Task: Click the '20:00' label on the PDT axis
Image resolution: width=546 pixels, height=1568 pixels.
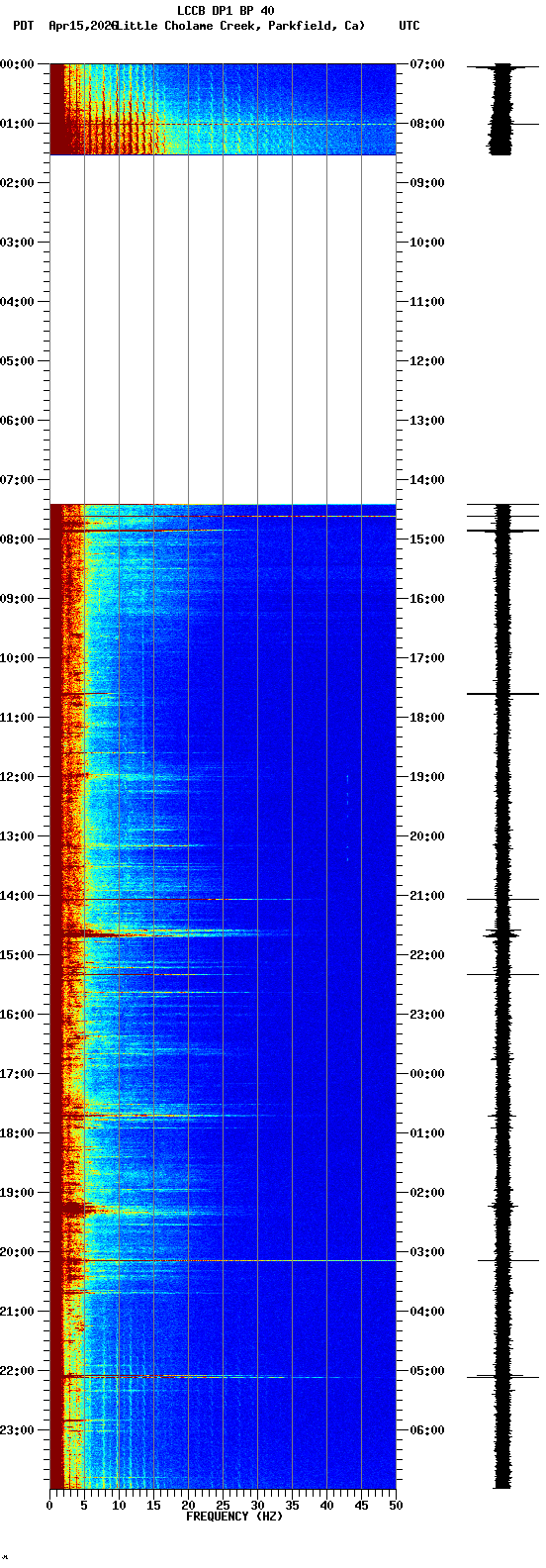Action: point(16,1252)
